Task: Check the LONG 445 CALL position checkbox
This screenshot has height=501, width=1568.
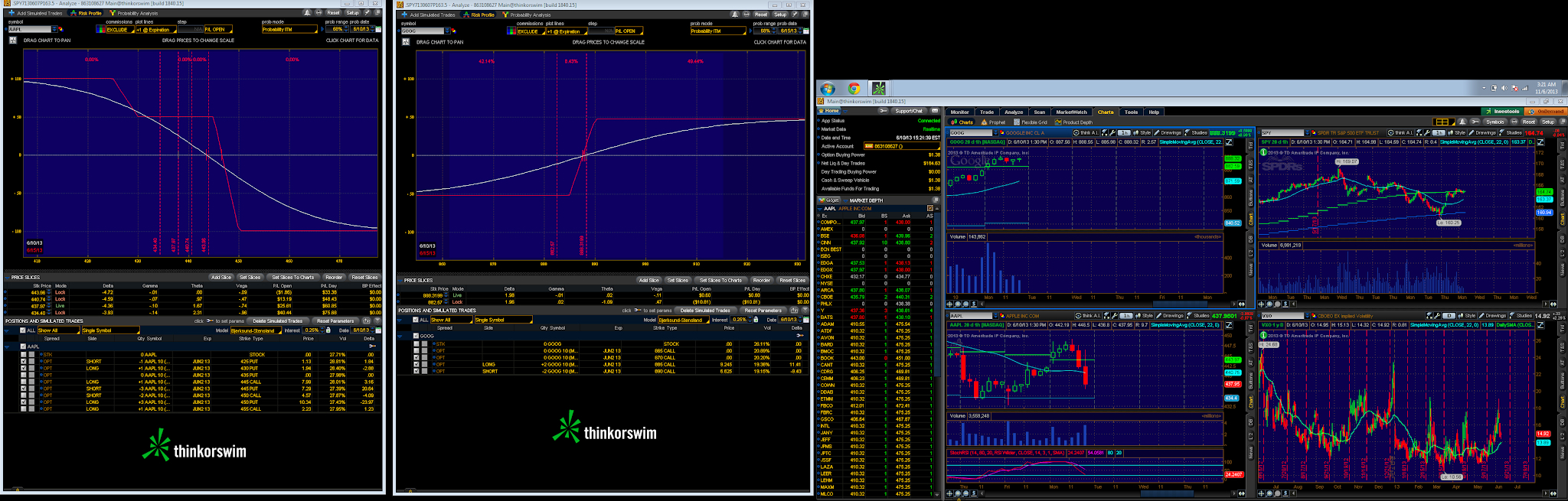Action: 24,382
